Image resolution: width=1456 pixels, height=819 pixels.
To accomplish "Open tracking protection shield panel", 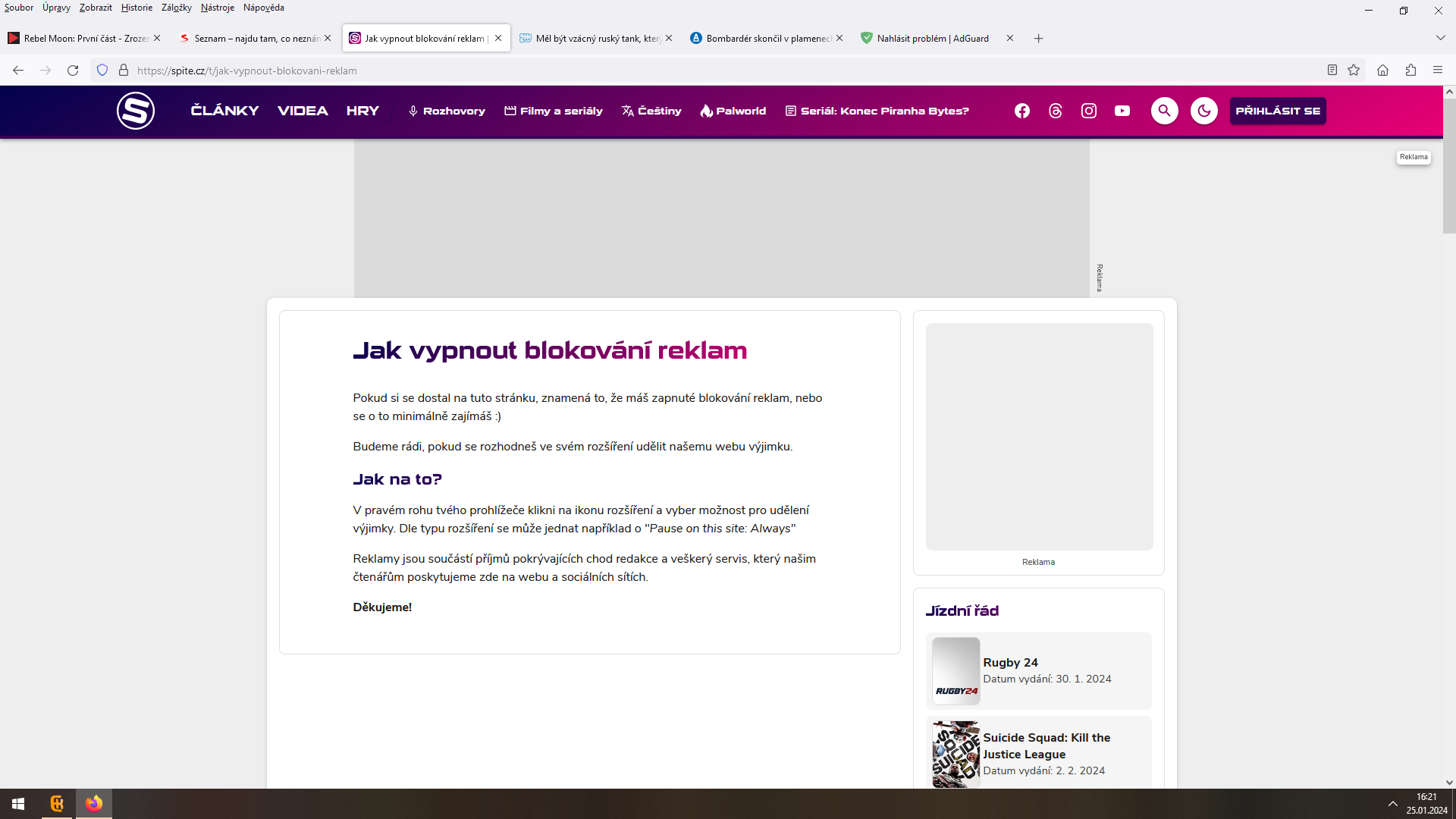I will coord(102,71).
